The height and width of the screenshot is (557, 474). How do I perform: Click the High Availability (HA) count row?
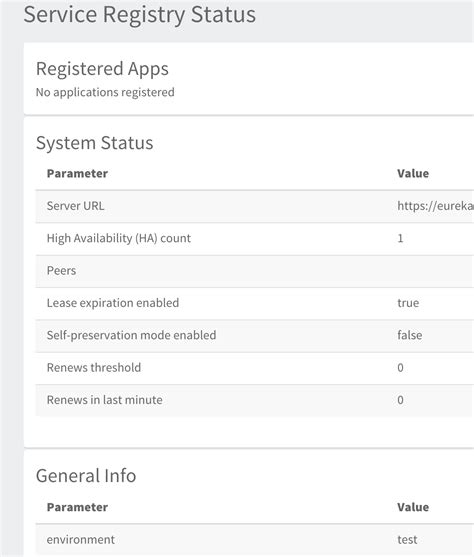(x=255, y=239)
